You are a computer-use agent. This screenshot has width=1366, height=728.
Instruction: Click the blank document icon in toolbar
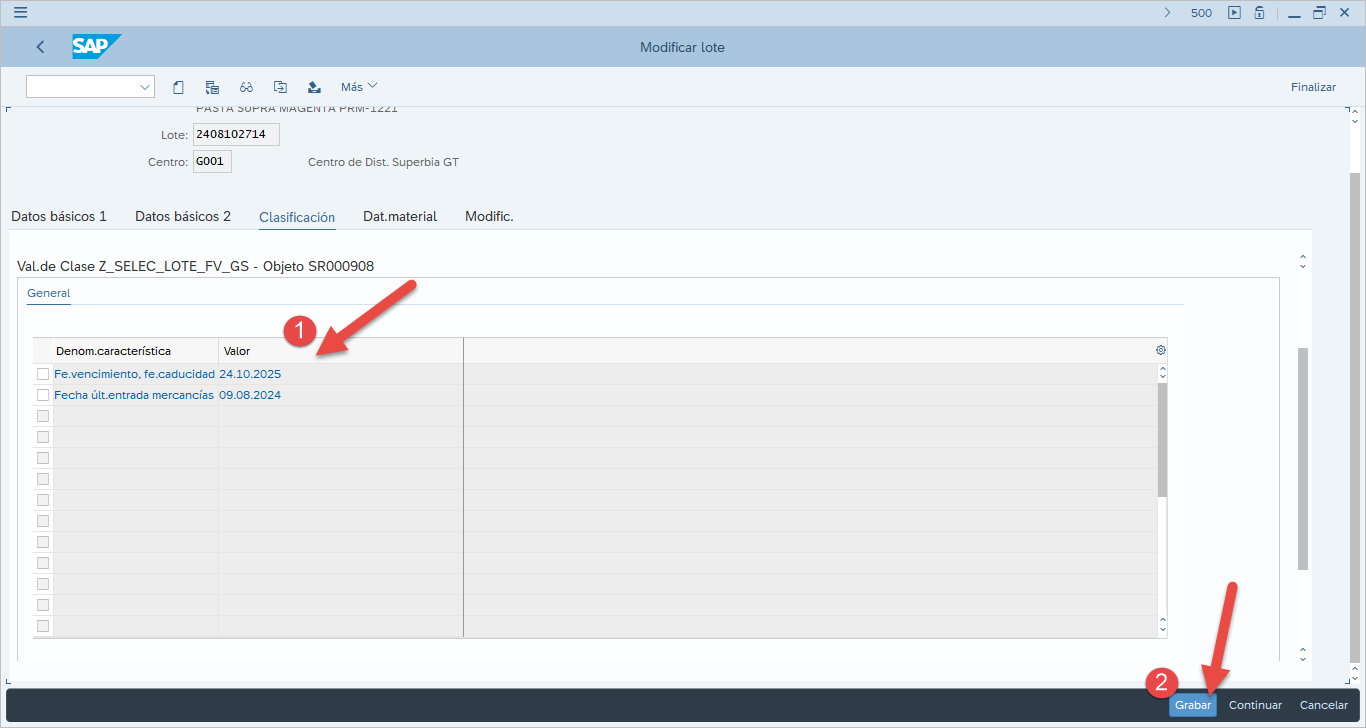pos(178,87)
